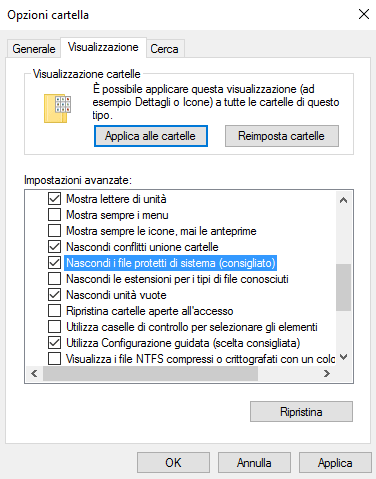376x479 pixels.
Task: Enable 'Ripristina cartelle aperte all'accesso'
Action: pyautogui.click(x=54, y=311)
